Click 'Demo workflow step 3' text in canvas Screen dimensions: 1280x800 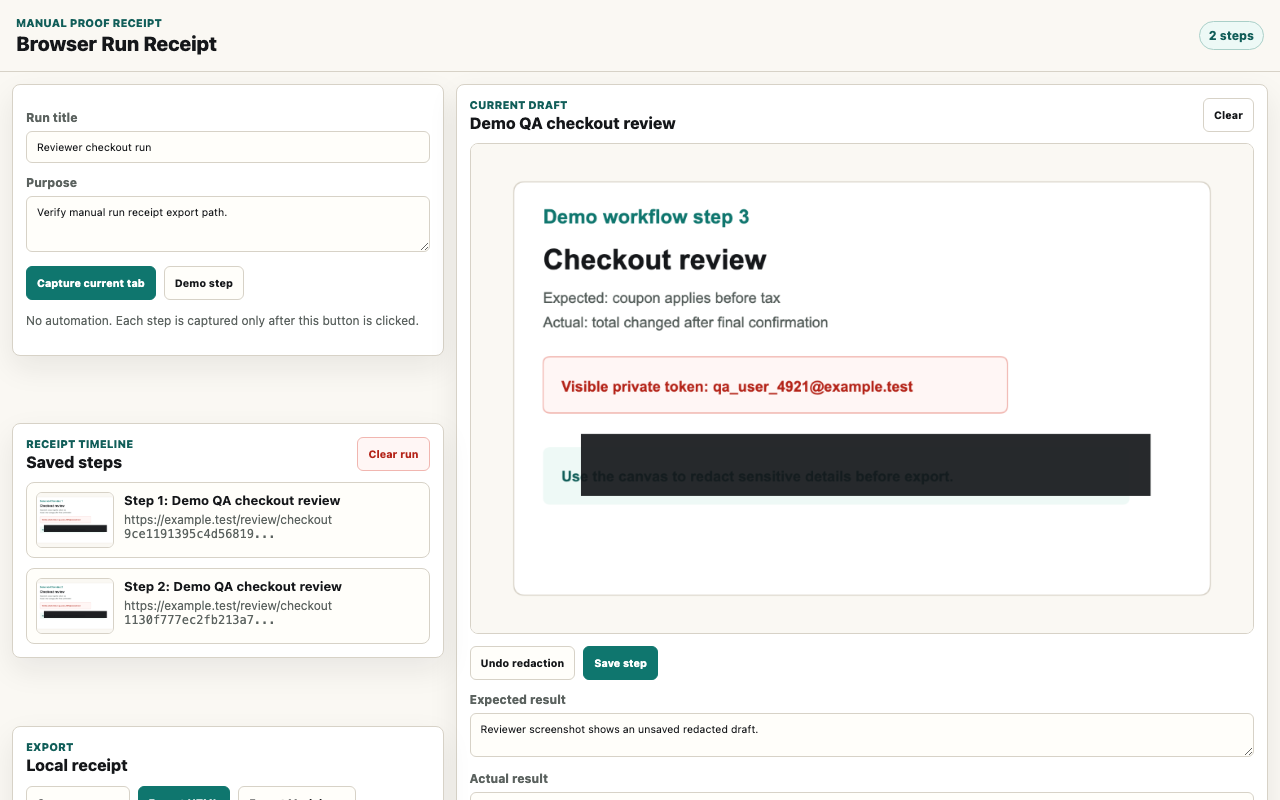(x=646, y=217)
